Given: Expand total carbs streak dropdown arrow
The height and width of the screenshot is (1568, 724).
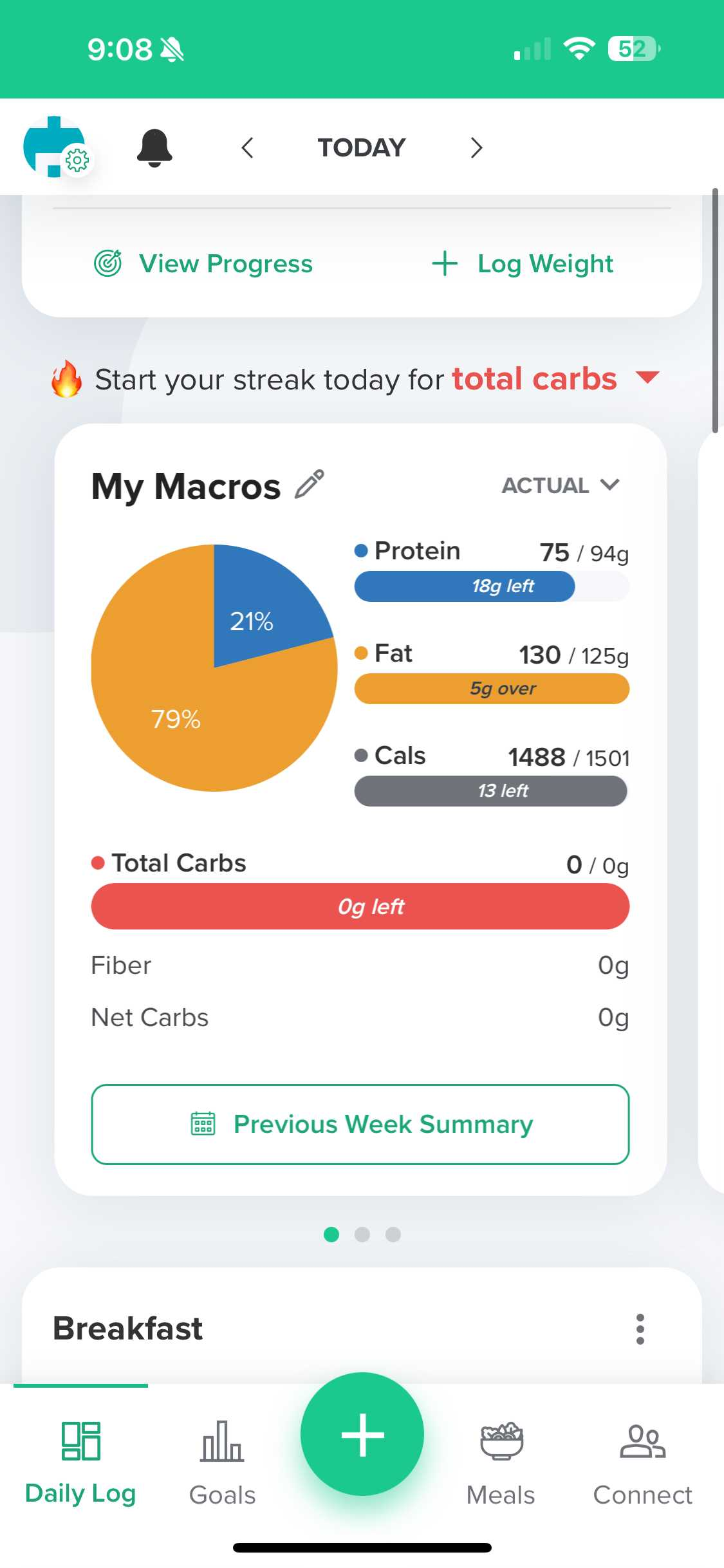Looking at the screenshot, I should pyautogui.click(x=647, y=377).
